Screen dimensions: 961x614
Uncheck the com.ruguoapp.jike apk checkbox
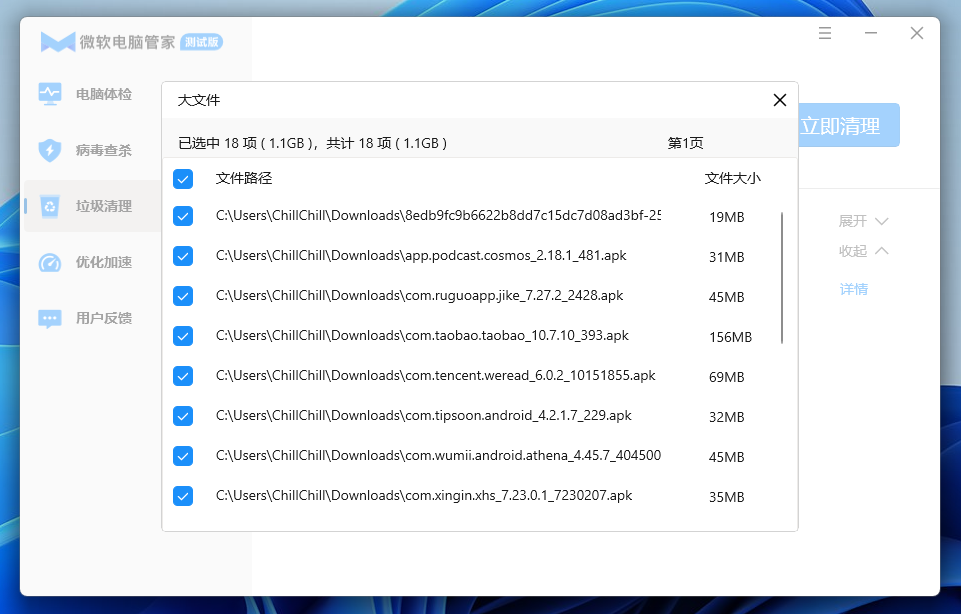pos(183,296)
